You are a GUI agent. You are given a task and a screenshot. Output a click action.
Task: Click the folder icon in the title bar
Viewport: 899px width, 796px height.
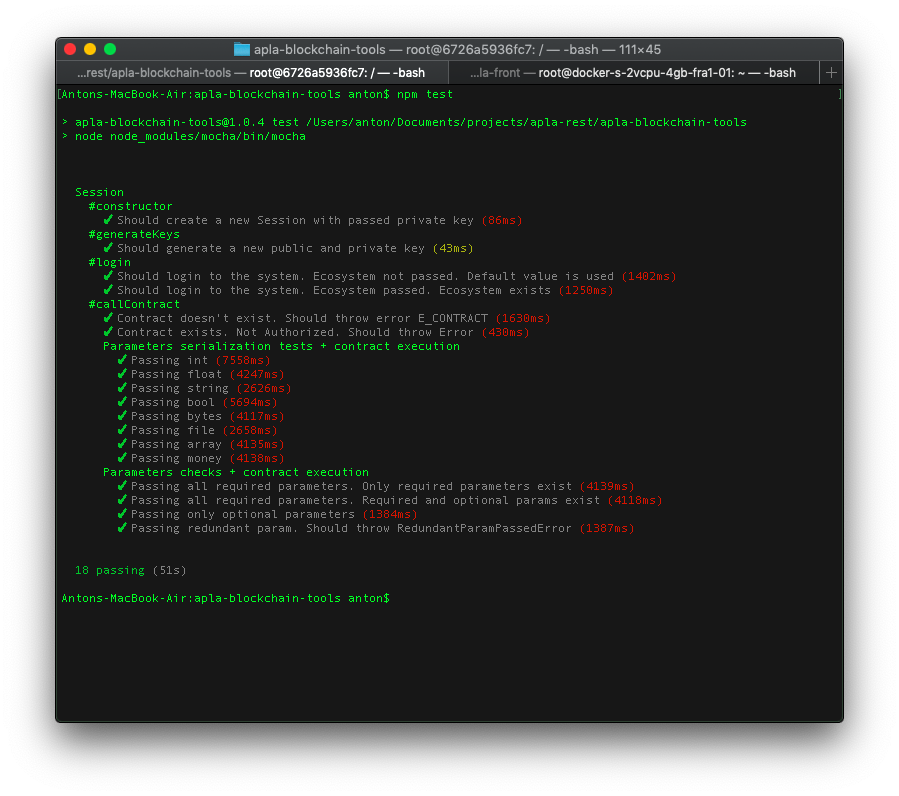[241, 50]
